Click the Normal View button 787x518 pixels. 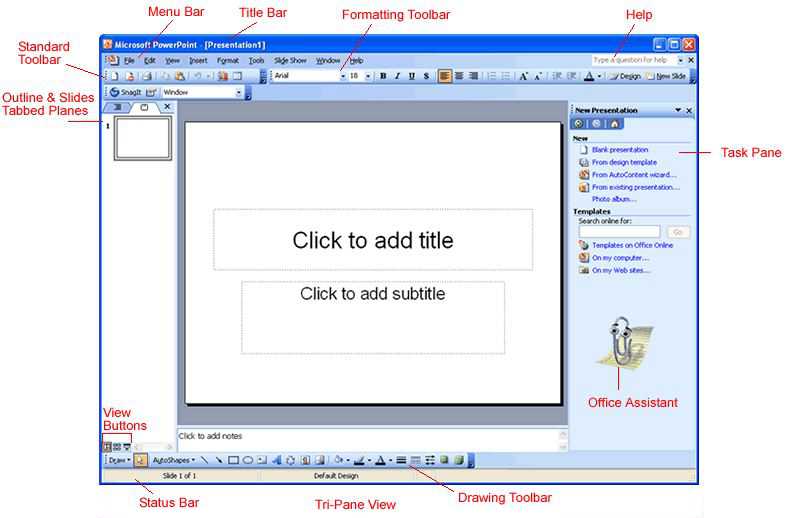click(107, 447)
